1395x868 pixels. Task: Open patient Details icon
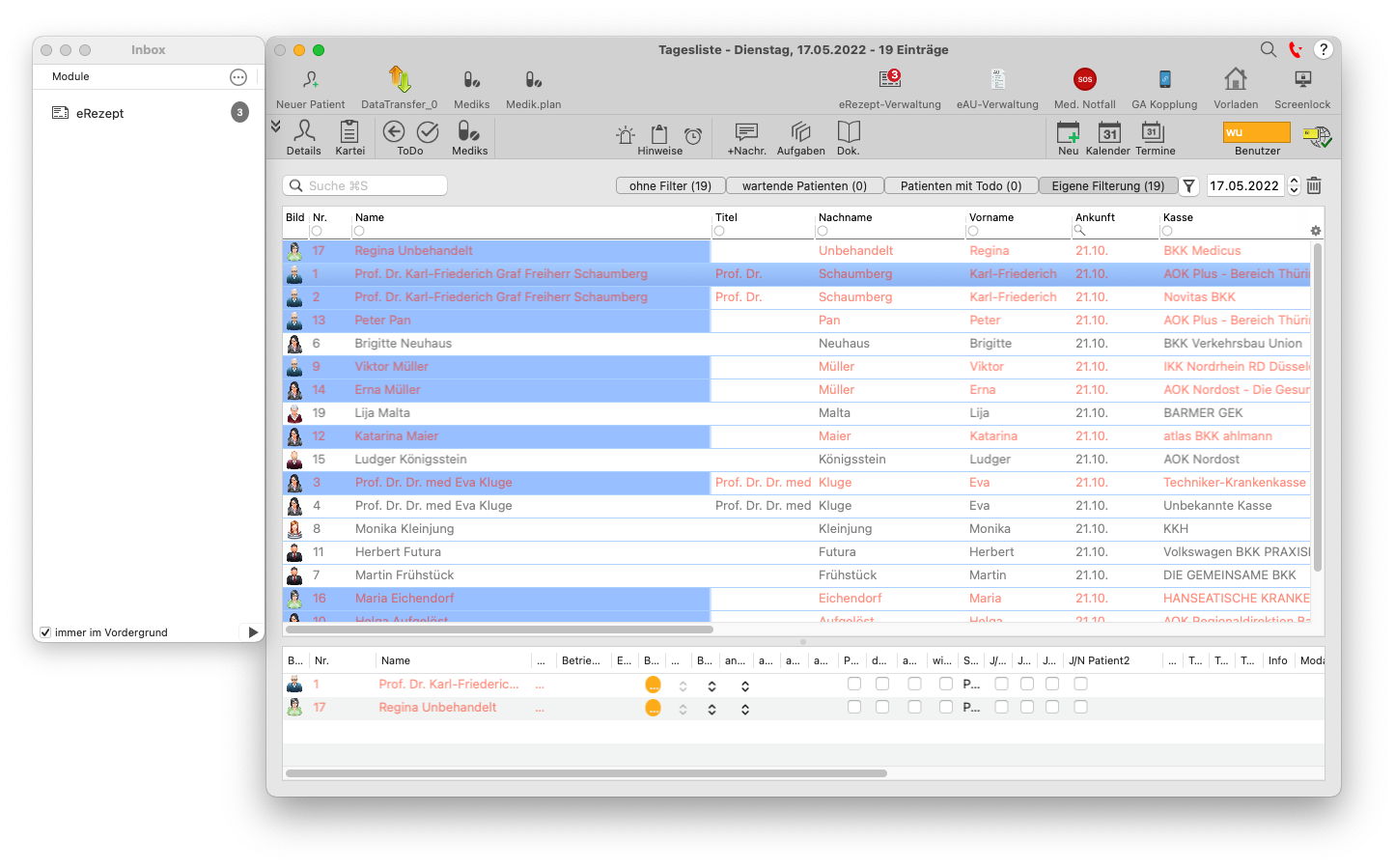point(303,130)
